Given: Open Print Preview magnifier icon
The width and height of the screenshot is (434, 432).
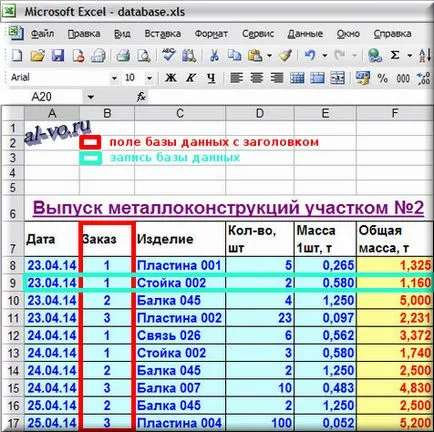Looking at the screenshot, I should coord(144,55).
